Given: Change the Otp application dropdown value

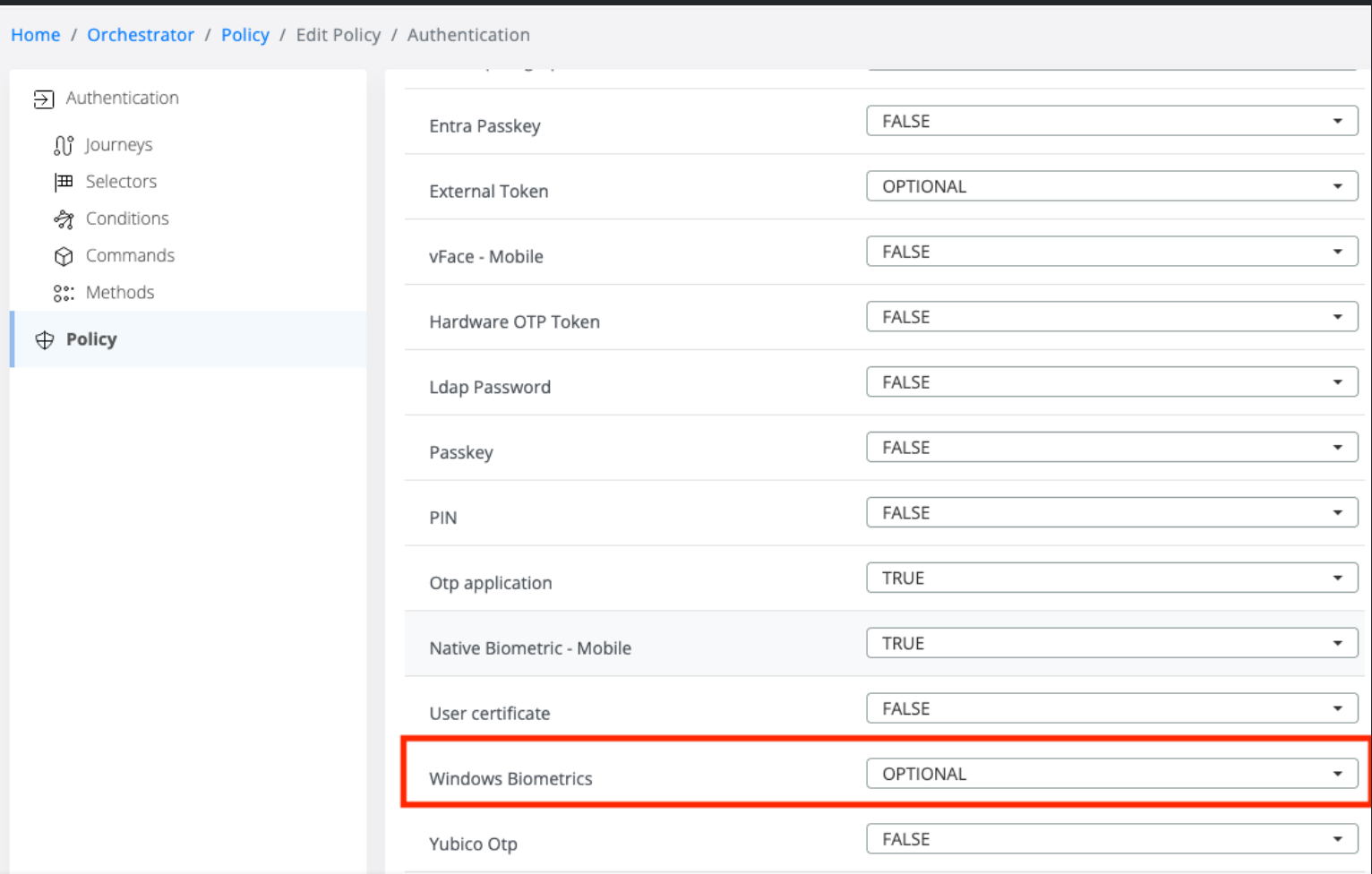Looking at the screenshot, I should tap(1110, 578).
